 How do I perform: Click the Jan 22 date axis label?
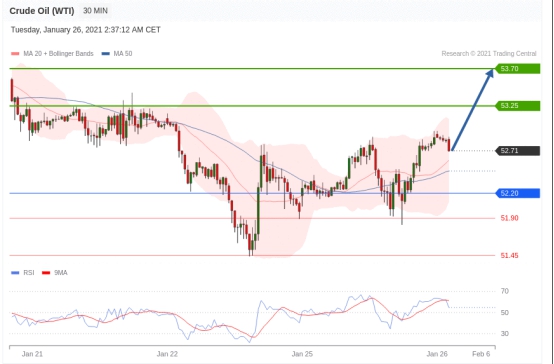[167, 354]
